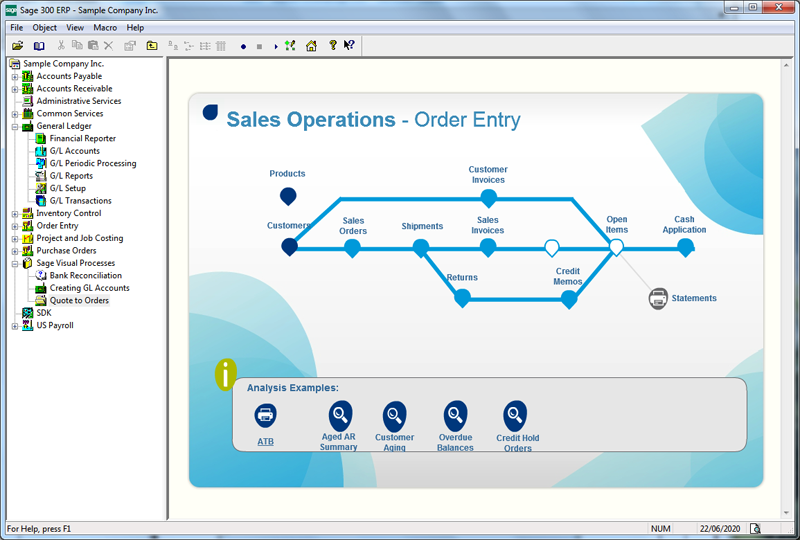Click the Large Icons view toolbar icon
Image resolution: width=800 pixels, height=540 pixels.
point(173,46)
